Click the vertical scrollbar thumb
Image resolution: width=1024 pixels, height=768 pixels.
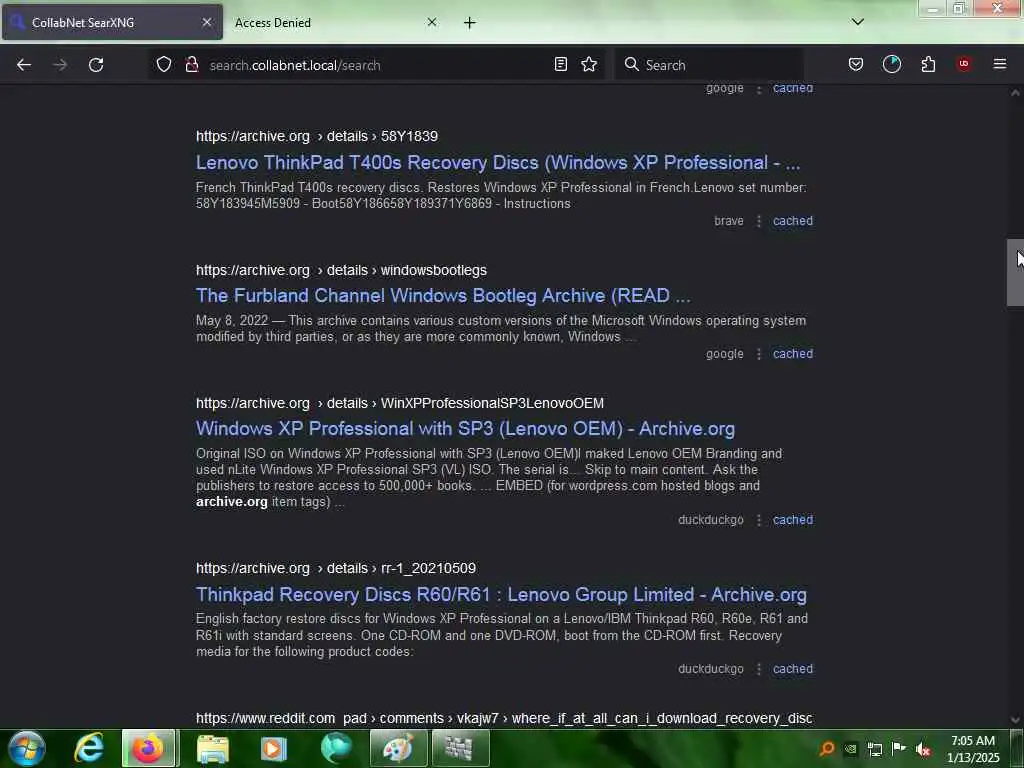pos(1014,272)
